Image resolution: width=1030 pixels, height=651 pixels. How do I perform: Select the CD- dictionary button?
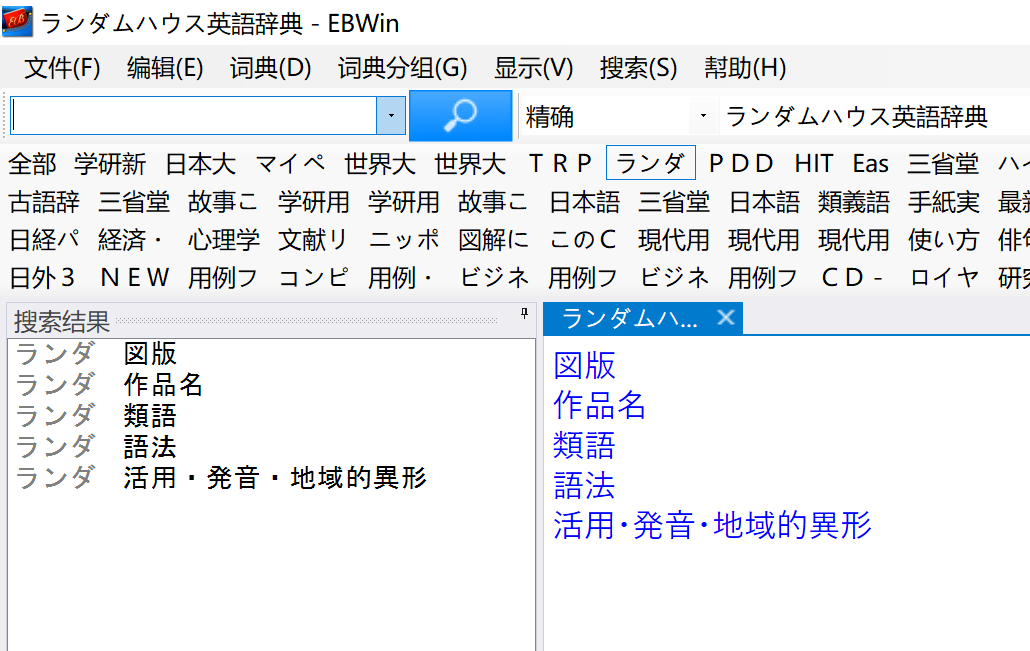[851, 277]
